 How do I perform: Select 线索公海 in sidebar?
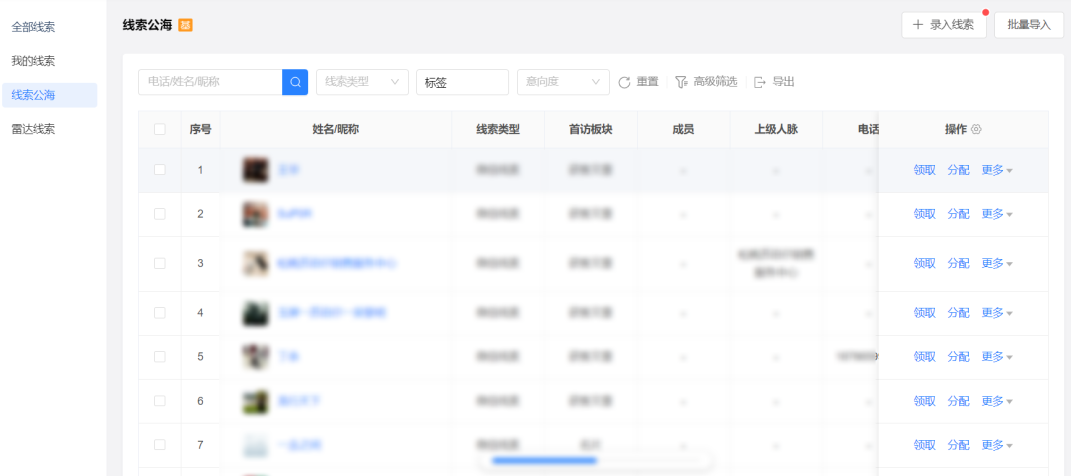point(49,95)
